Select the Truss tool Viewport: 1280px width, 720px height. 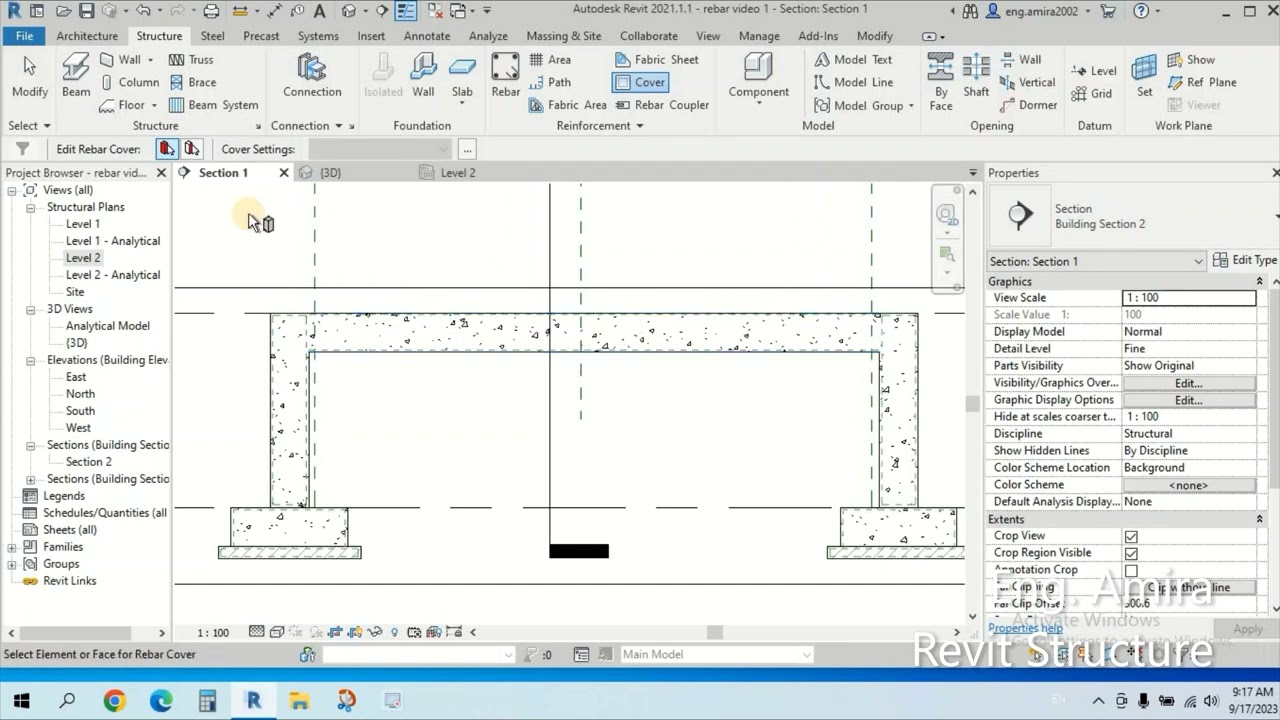pos(190,60)
